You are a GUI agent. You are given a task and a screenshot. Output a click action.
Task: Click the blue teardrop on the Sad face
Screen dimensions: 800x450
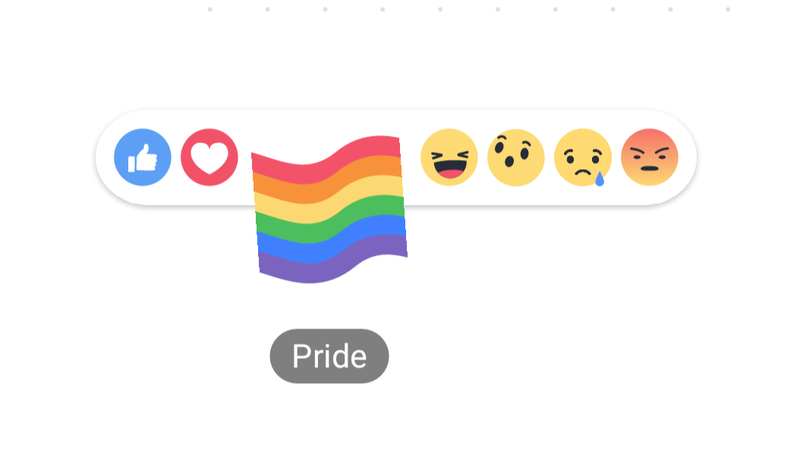tap(600, 179)
